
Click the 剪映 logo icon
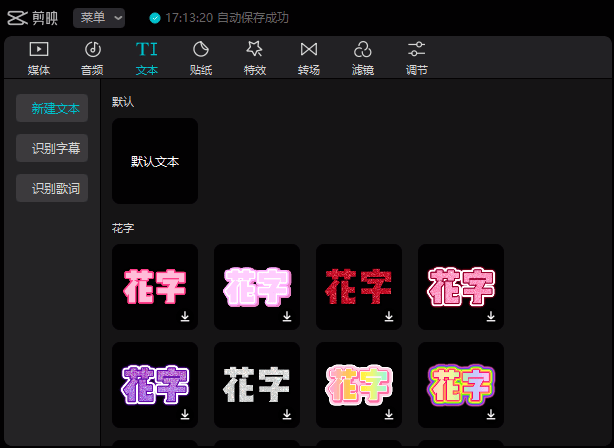pos(17,18)
